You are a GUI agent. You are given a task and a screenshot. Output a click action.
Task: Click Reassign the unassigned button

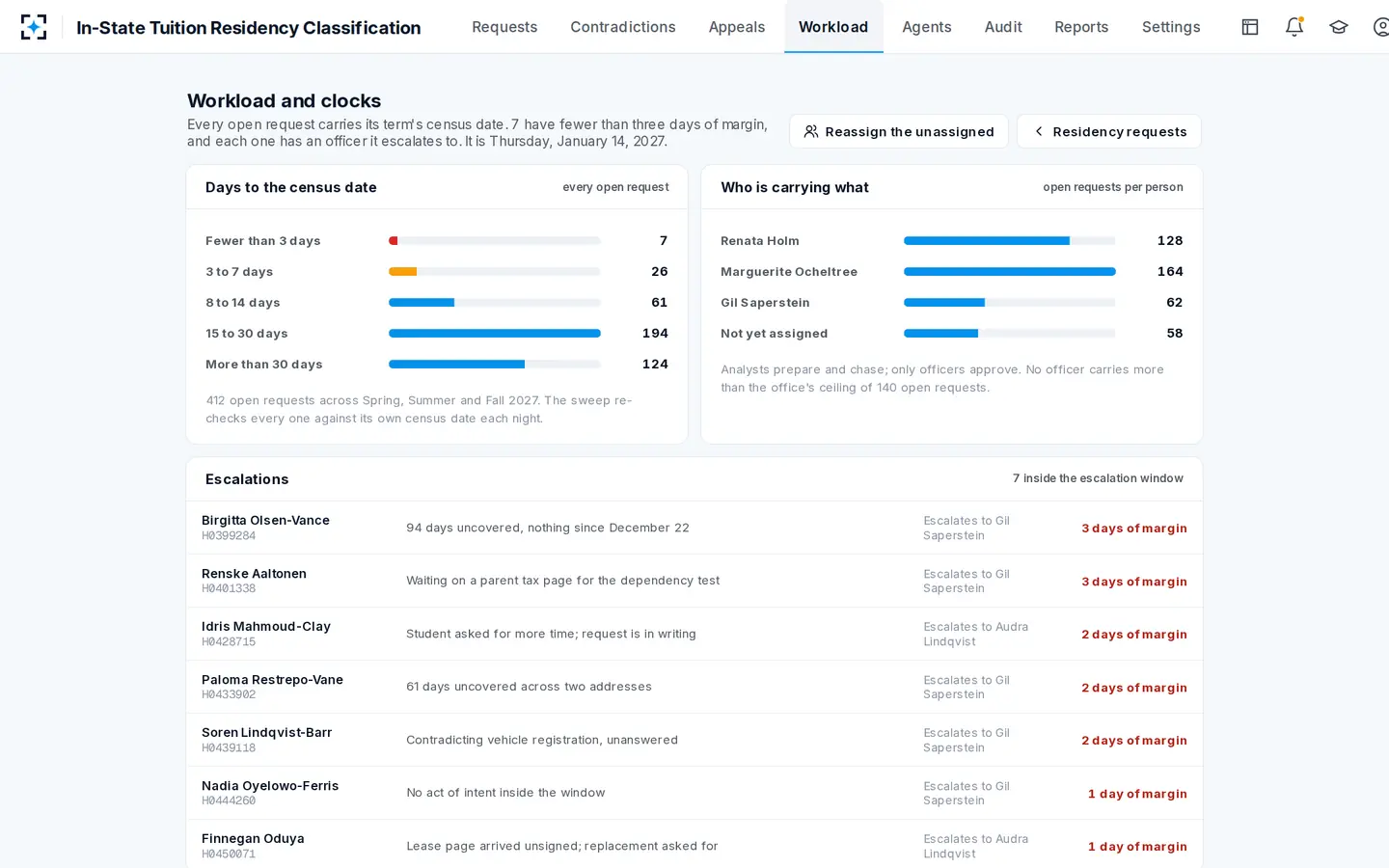899,131
